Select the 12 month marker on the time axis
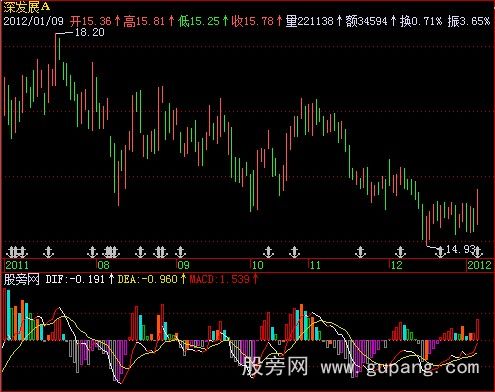The image size is (495, 392). tap(397, 265)
